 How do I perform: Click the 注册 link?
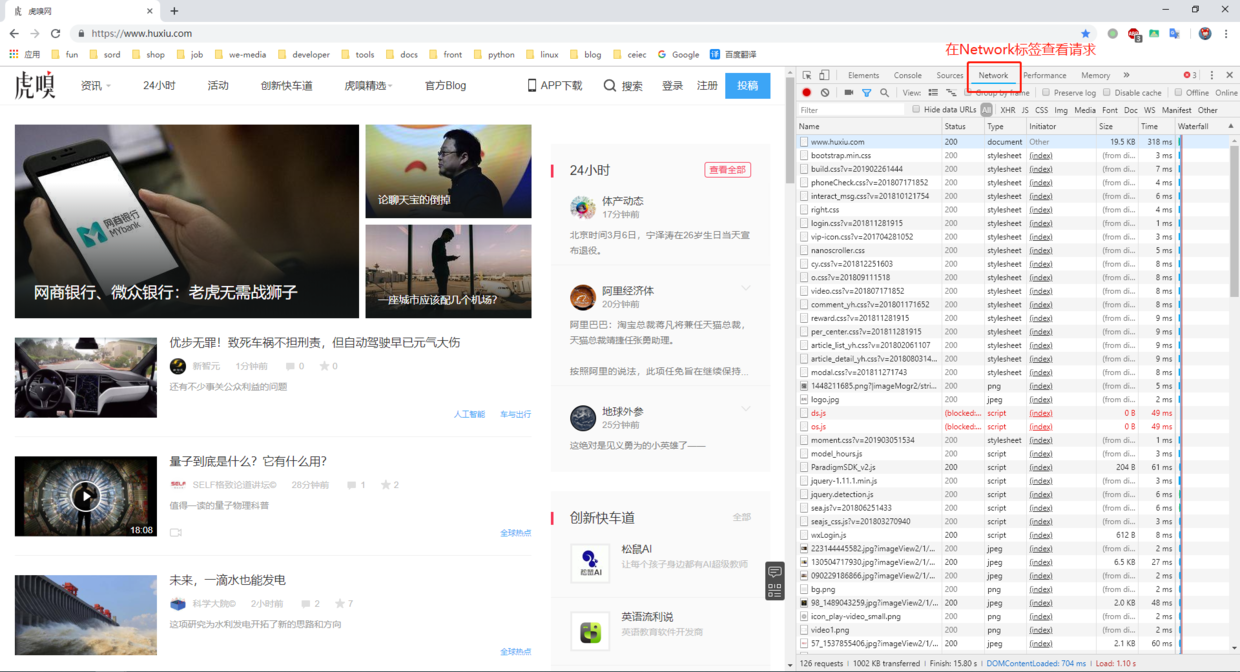pos(707,86)
